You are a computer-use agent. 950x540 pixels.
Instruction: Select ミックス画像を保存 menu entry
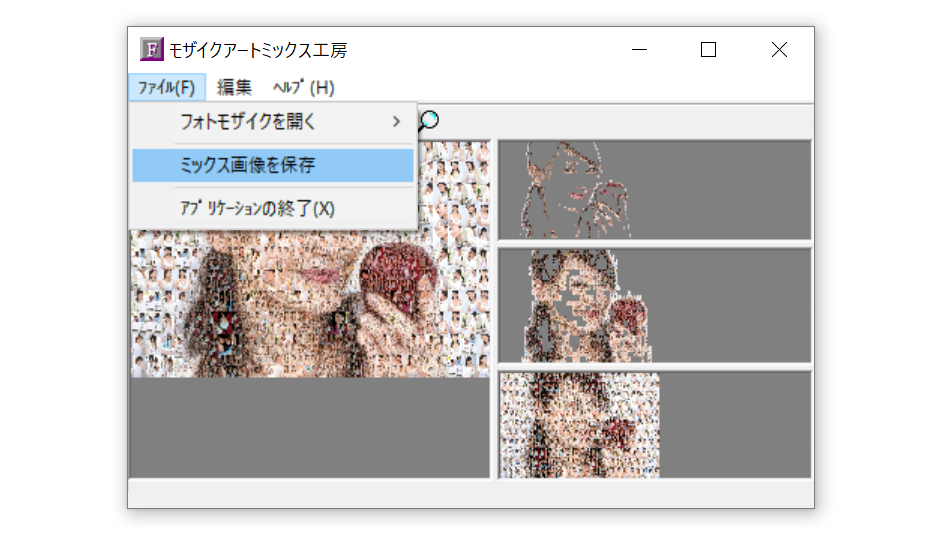pos(273,165)
